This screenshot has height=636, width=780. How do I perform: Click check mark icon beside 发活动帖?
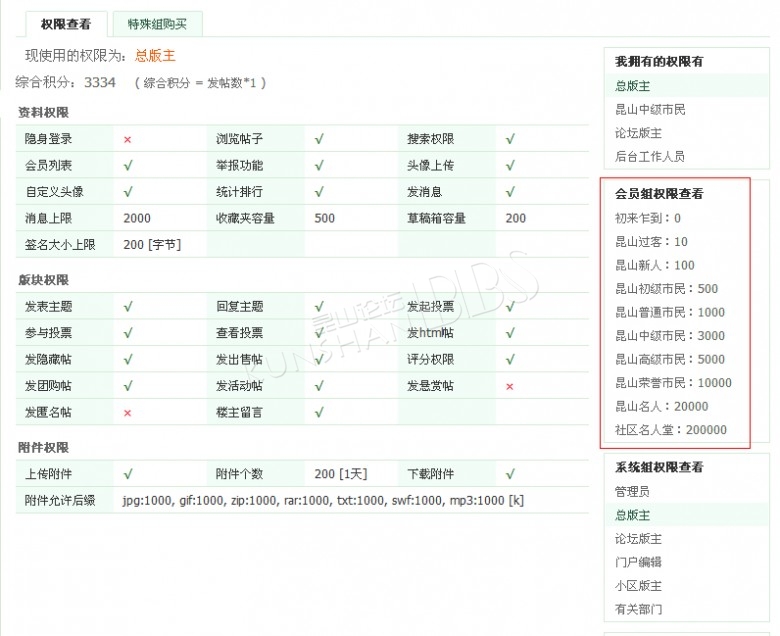pyautogui.click(x=319, y=386)
